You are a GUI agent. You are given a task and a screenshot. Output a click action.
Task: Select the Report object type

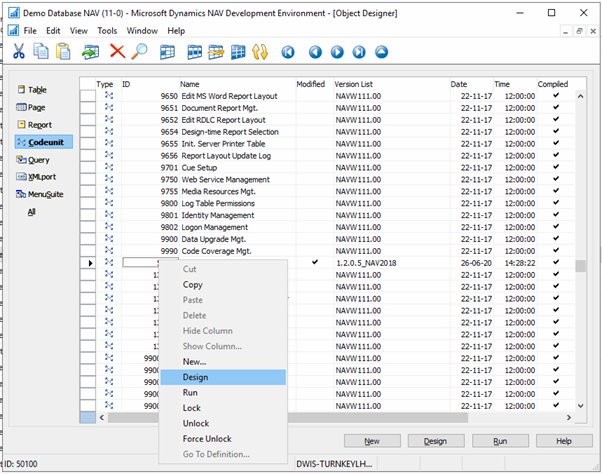pyautogui.click(x=39, y=125)
